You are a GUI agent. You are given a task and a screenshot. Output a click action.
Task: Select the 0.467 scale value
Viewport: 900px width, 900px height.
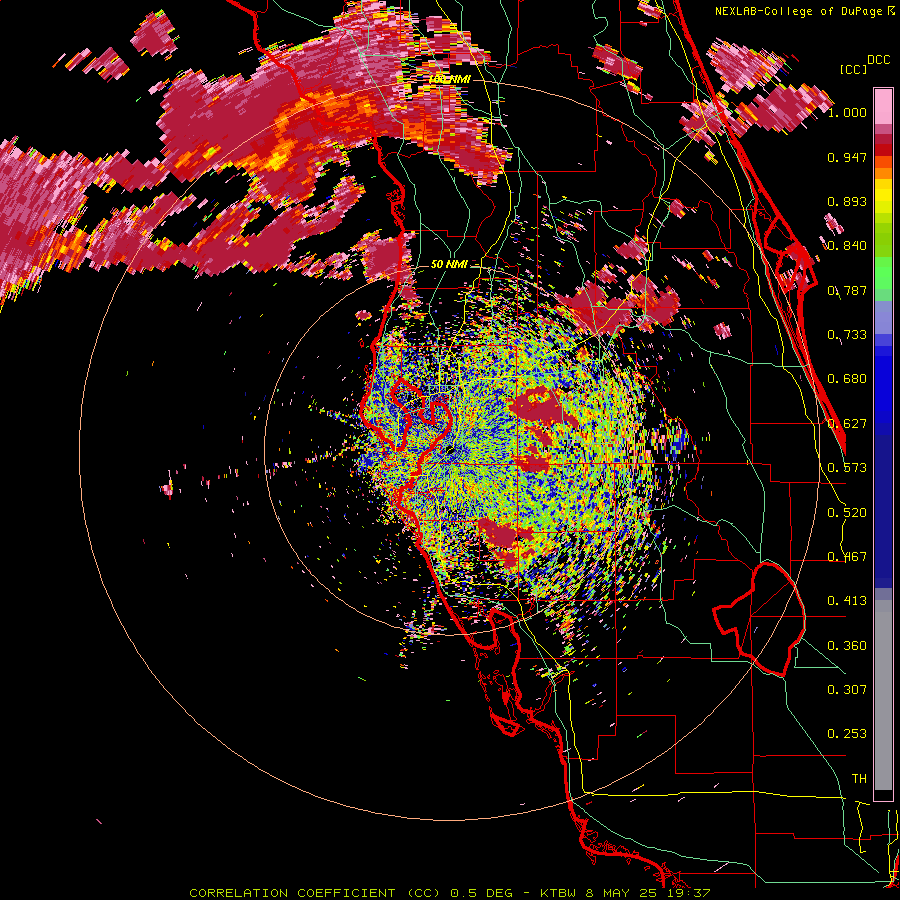[847, 557]
